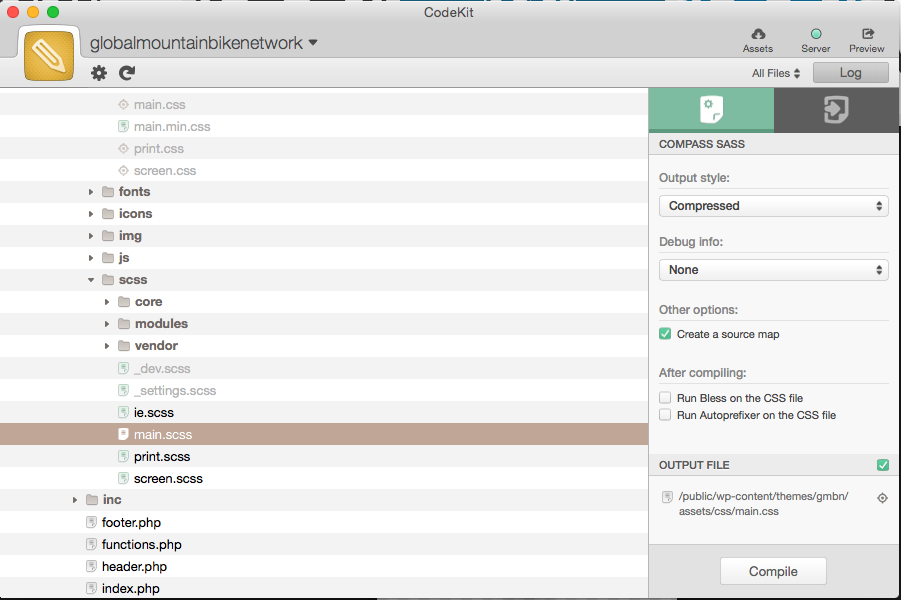This screenshot has width=901, height=600.
Task: Select header.php in the file list
Action: click(134, 567)
